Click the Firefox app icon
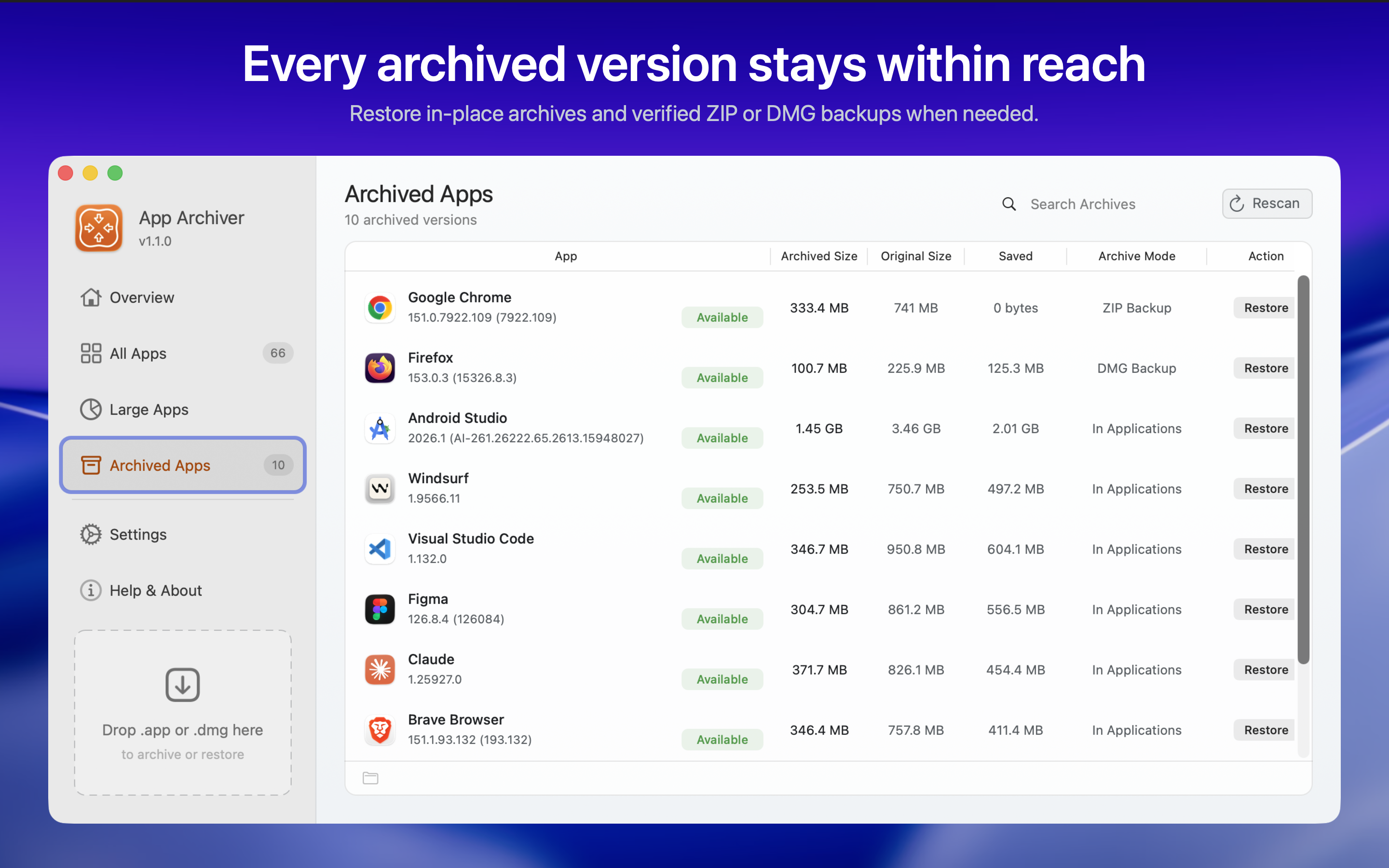Screen dimensions: 1389x868 (380, 368)
